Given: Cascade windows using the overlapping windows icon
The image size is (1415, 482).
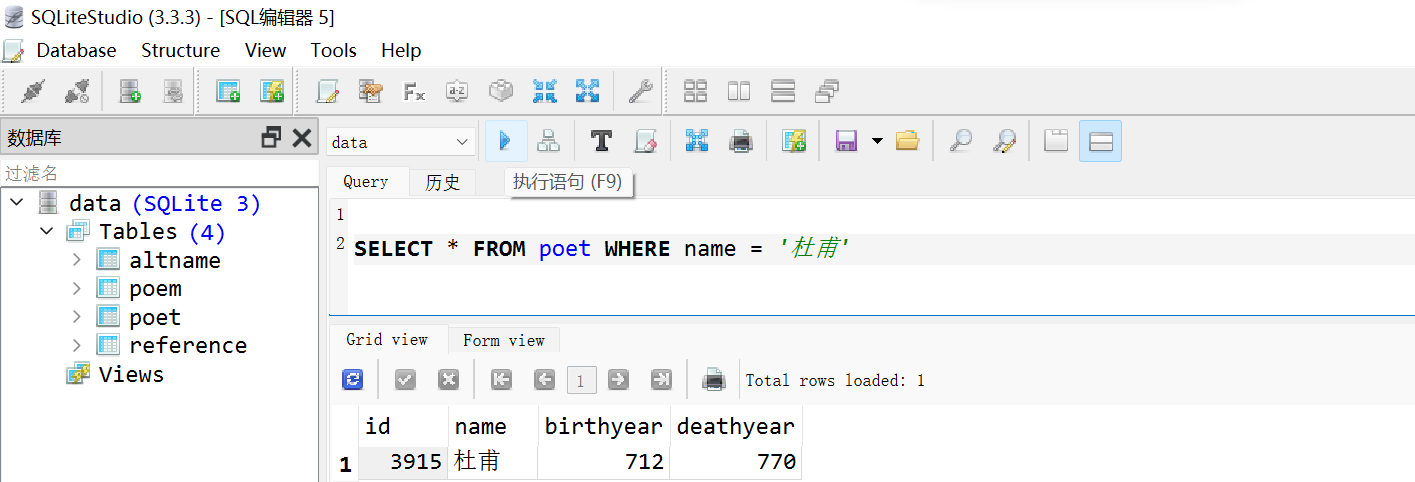Looking at the screenshot, I should 827,92.
